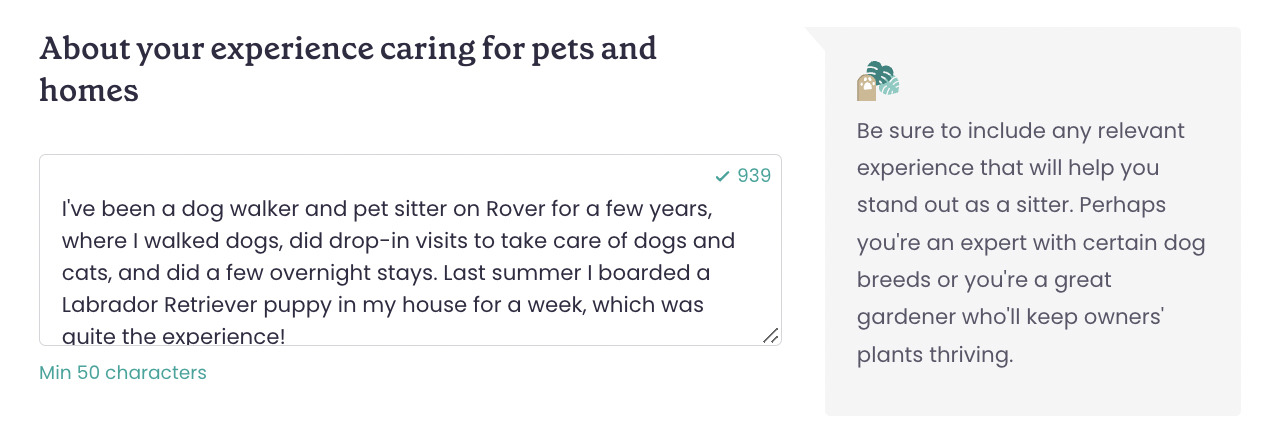
Task: Click the green checkmark beside the character count
Action: coord(722,177)
